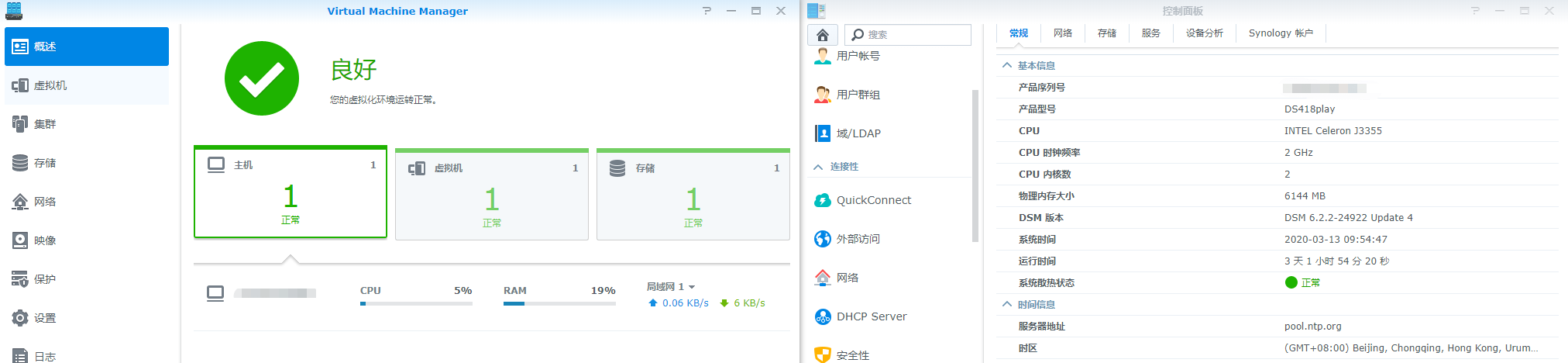Collapse the 连接性 category

[x=818, y=167]
